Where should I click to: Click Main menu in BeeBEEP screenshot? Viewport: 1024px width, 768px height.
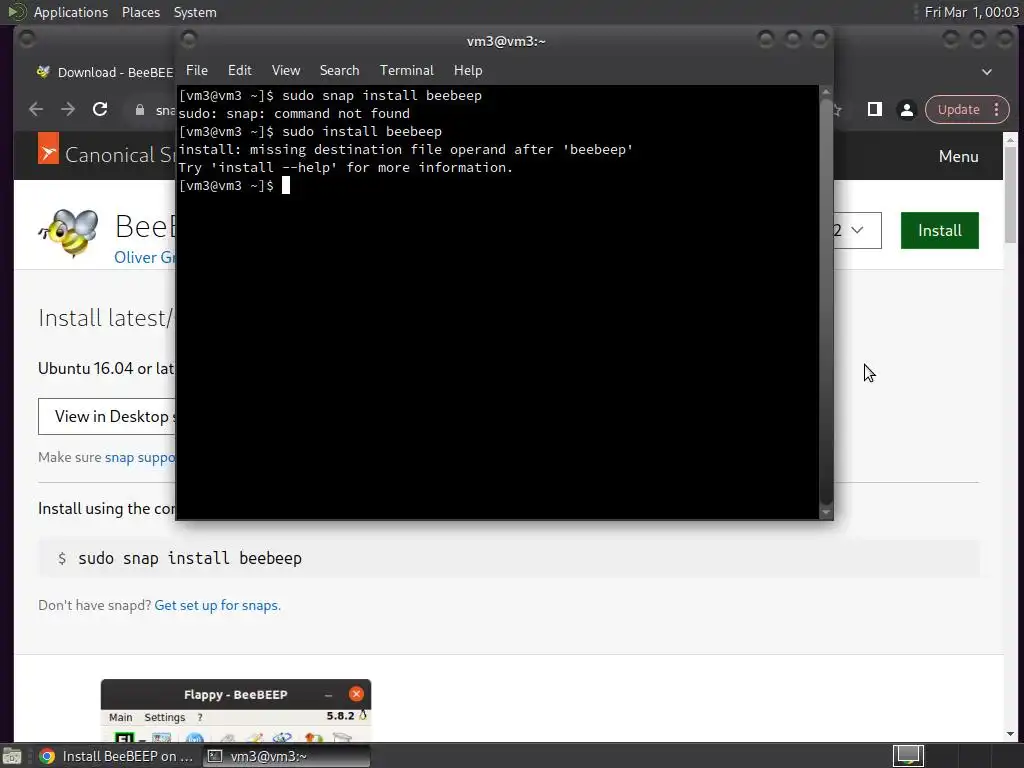(120, 717)
